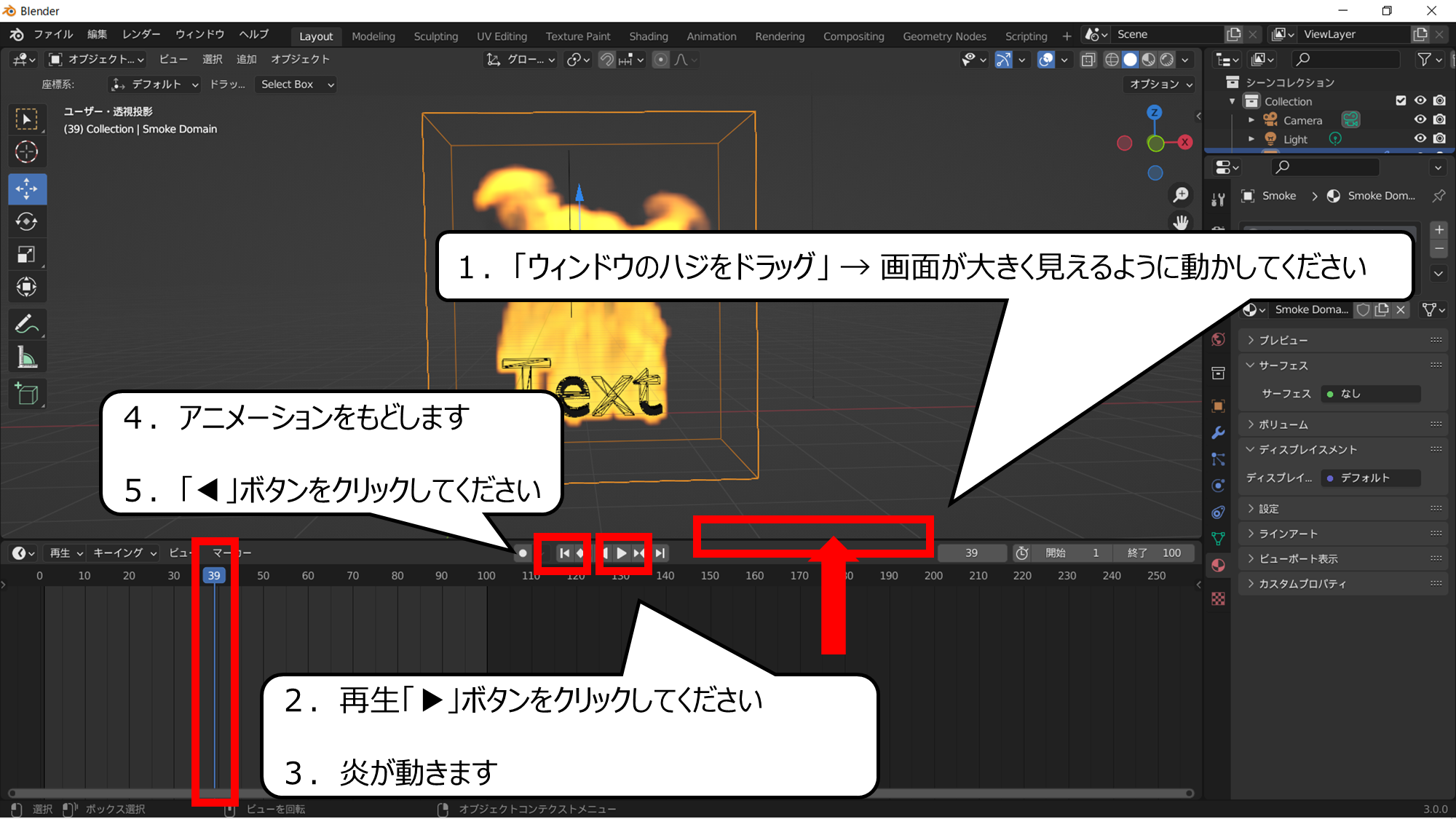Switch to the Geometry Nodes tab
This screenshot has height=819, width=1456.
pyautogui.click(x=944, y=36)
